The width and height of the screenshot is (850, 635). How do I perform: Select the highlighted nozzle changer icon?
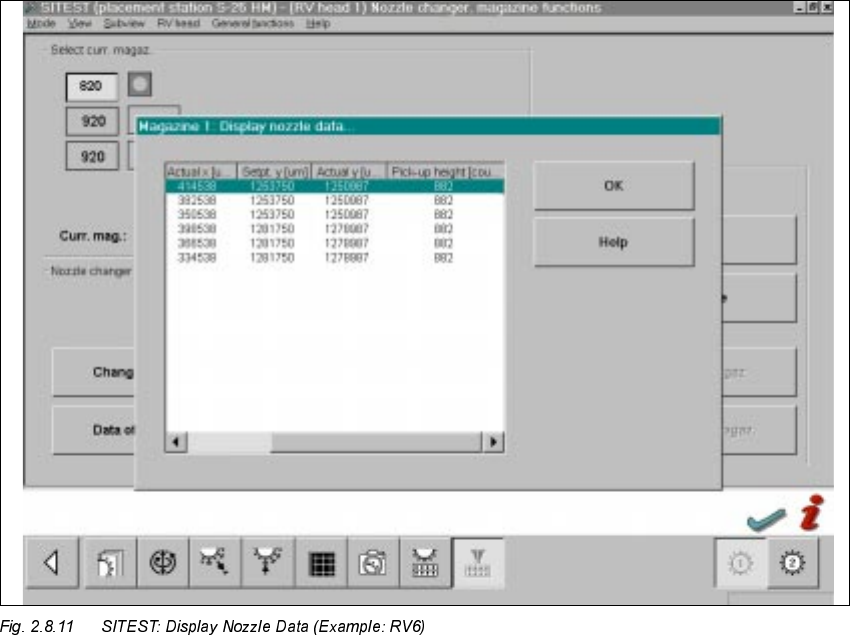point(478,563)
